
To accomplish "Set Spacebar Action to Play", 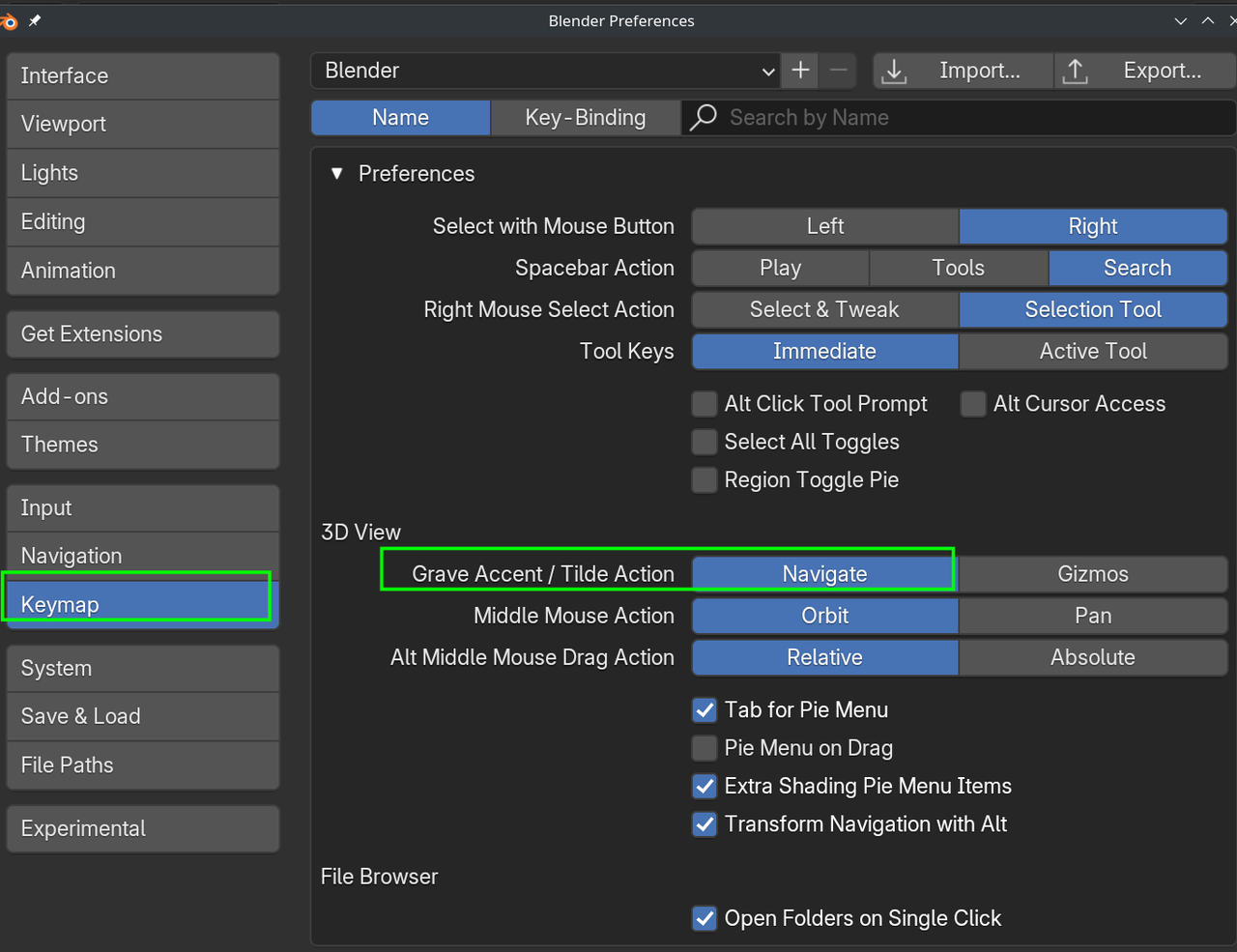I will (781, 268).
